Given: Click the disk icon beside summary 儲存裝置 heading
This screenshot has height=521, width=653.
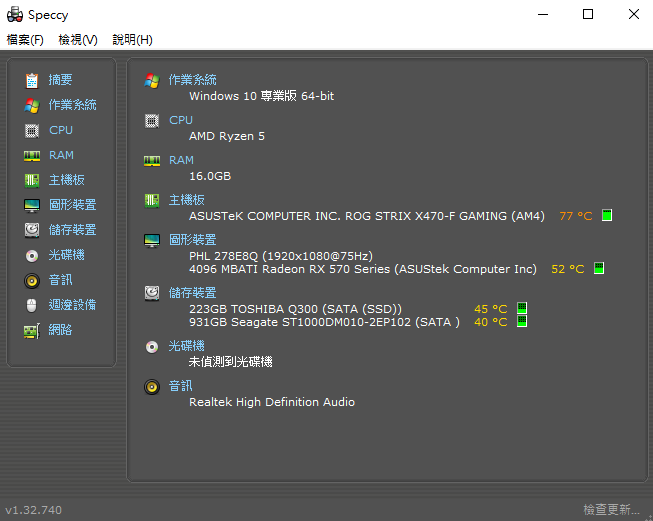Looking at the screenshot, I should 152,293.
